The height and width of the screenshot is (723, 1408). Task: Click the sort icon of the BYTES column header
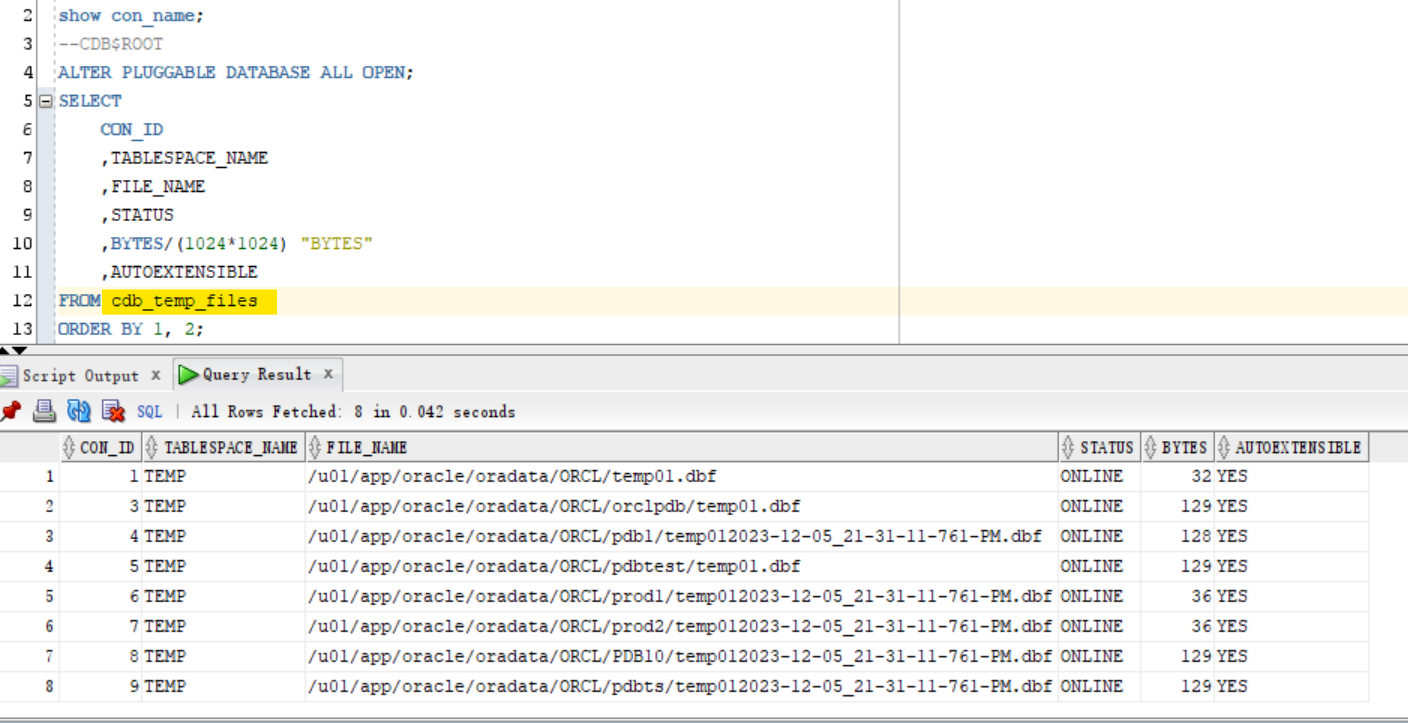pyautogui.click(x=1150, y=447)
